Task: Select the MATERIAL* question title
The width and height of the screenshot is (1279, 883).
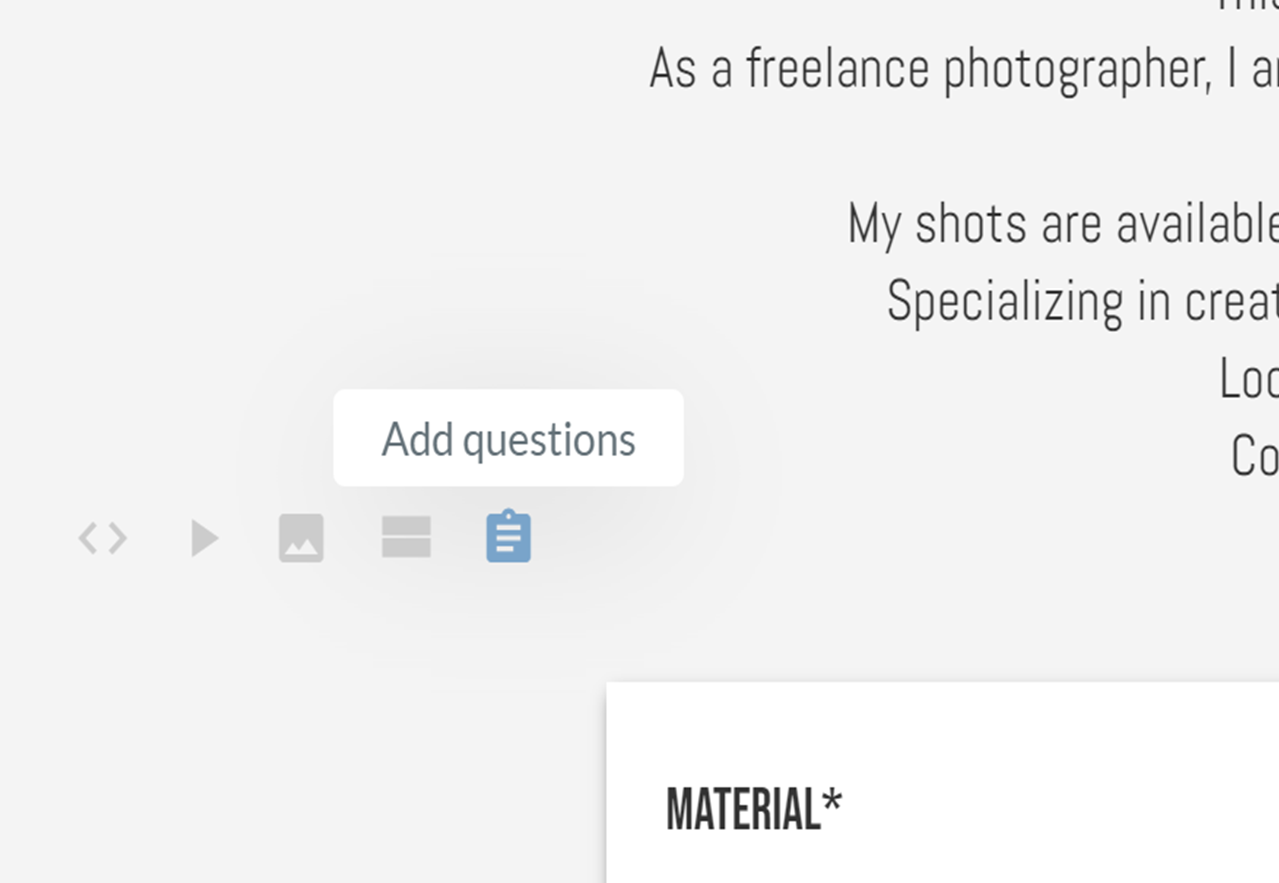Action: pos(754,809)
